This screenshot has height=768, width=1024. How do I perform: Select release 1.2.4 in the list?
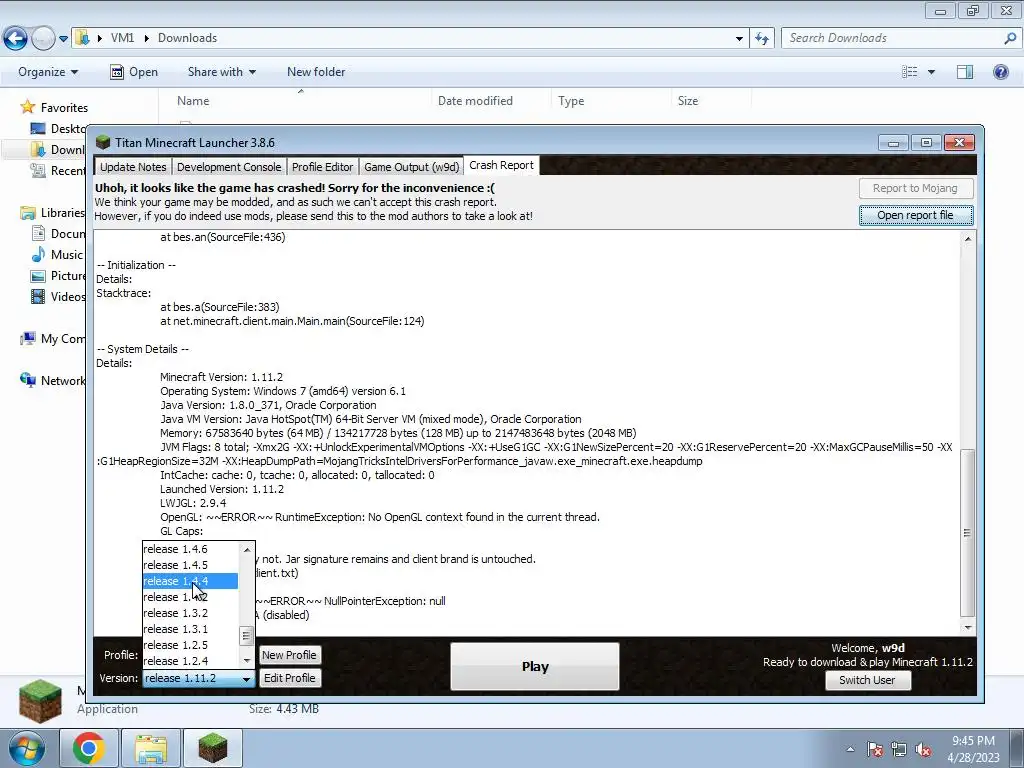[x=191, y=661]
